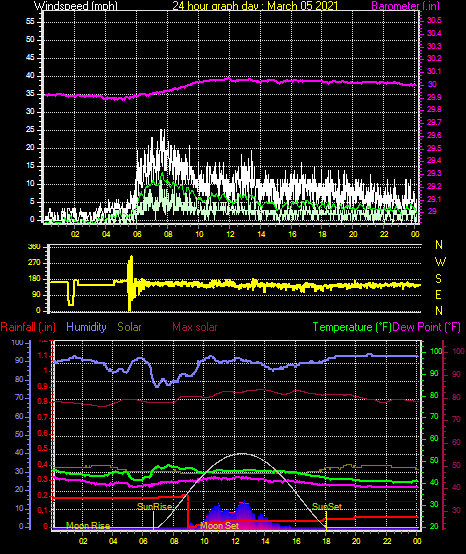The width and height of the screenshot is (466, 554).
Task: Click the Windspeed (mph) axis title
Action: (76, 6)
